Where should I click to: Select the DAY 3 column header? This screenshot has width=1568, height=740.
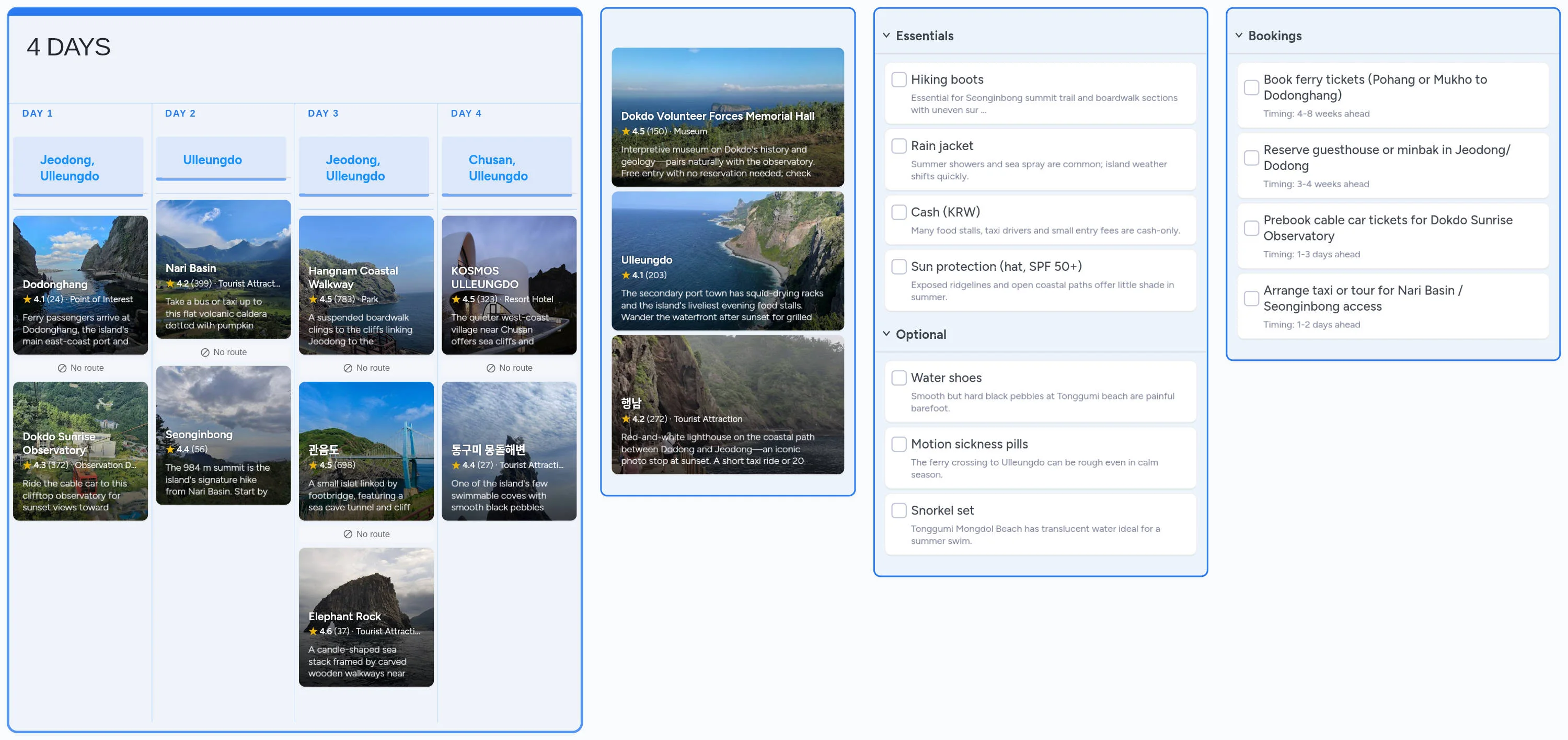(x=323, y=114)
